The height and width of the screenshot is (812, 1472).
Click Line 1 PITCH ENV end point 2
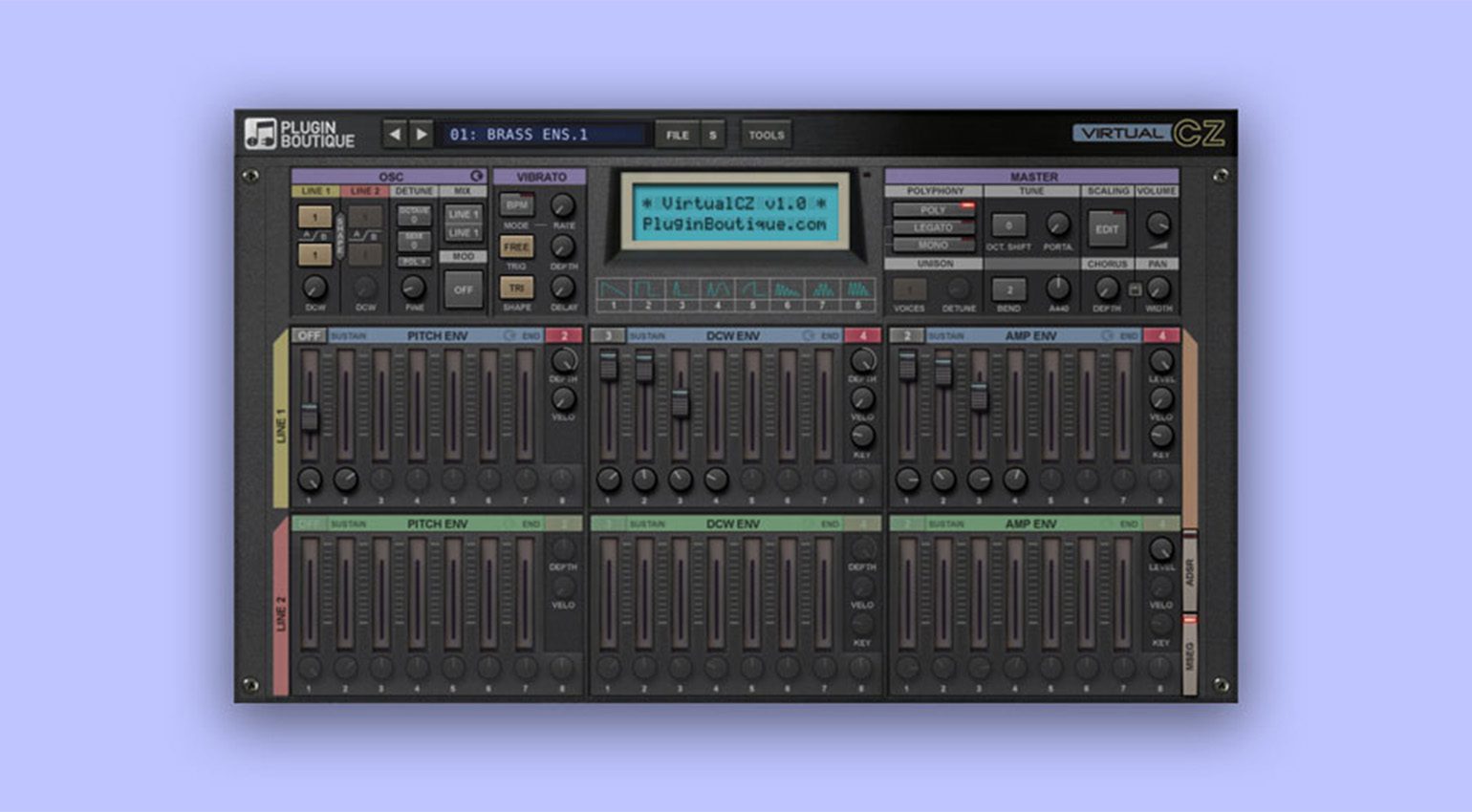point(564,335)
